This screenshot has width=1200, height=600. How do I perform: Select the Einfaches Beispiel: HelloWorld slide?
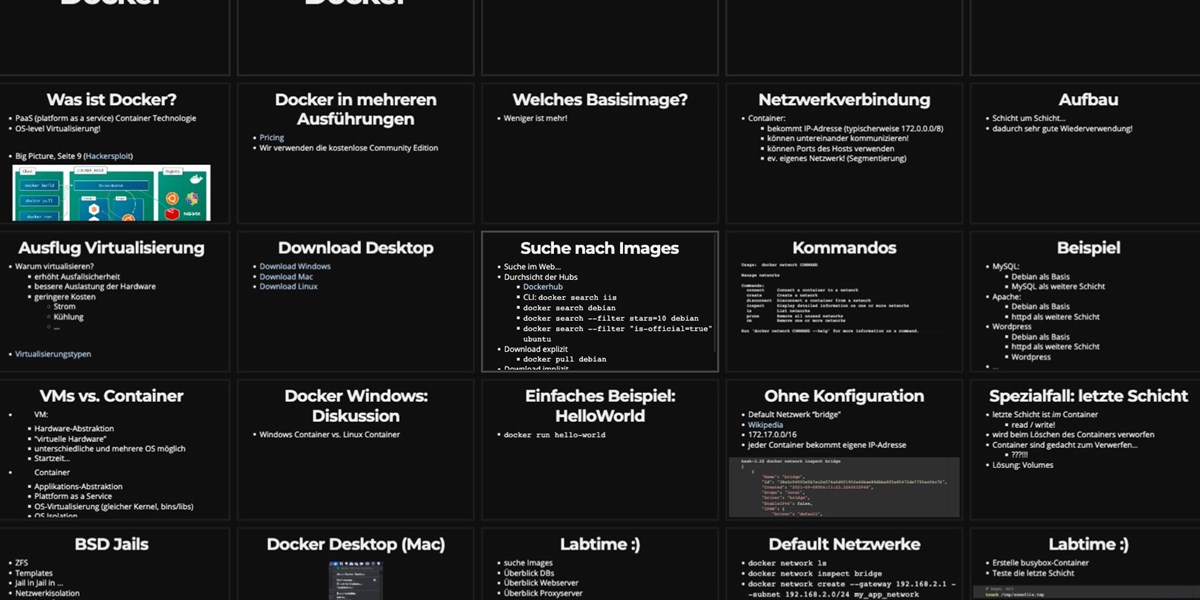(x=600, y=405)
